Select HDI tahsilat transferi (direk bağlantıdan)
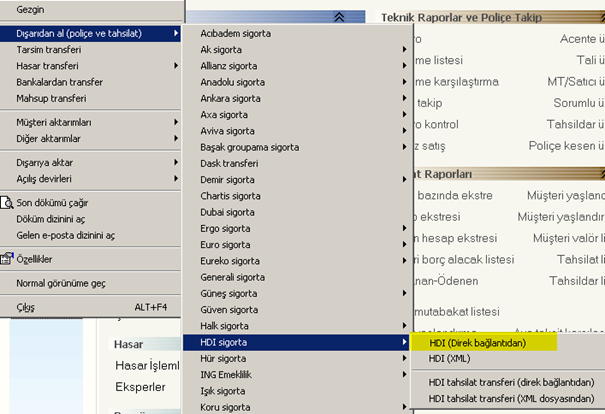The width and height of the screenshot is (605, 414). (x=510, y=382)
